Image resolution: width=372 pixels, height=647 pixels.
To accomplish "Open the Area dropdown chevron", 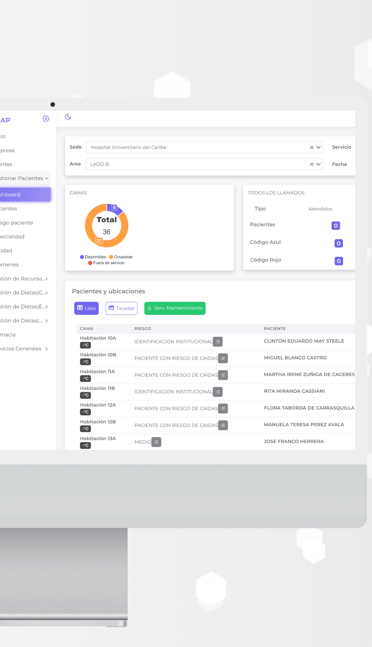I will [318, 164].
